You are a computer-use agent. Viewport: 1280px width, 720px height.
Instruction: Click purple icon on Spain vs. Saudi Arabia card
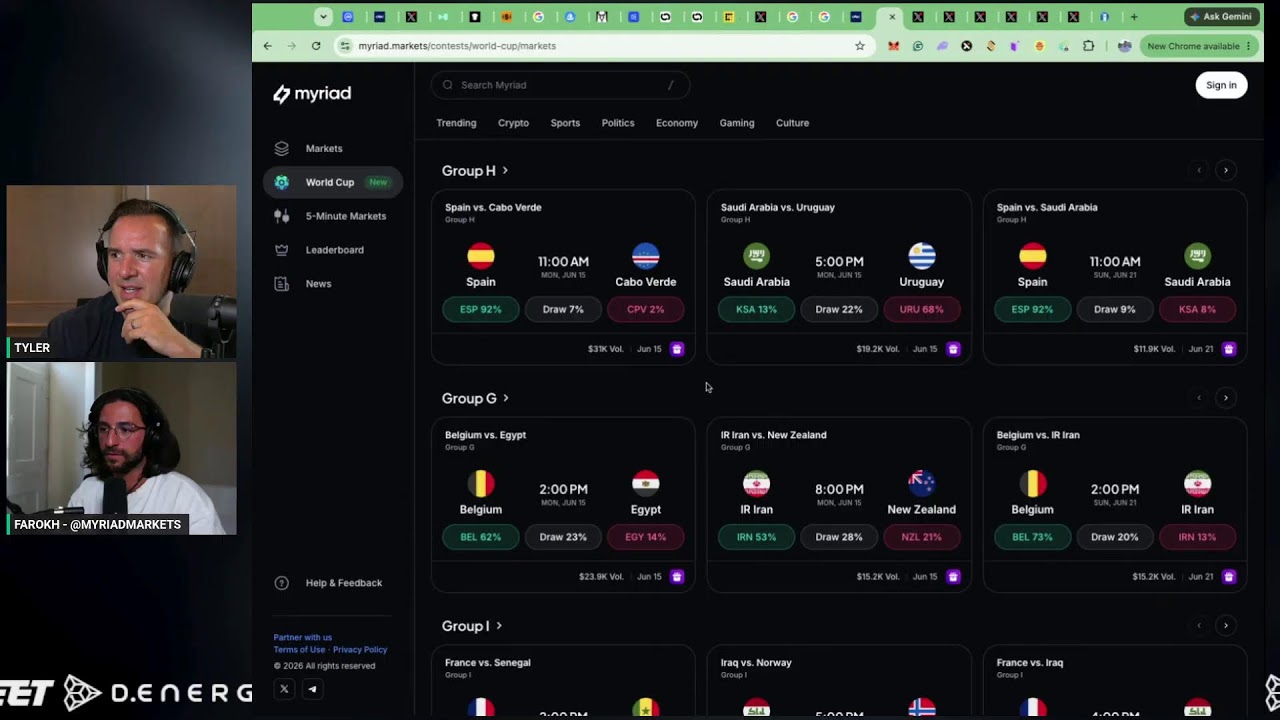pyautogui.click(x=1229, y=349)
